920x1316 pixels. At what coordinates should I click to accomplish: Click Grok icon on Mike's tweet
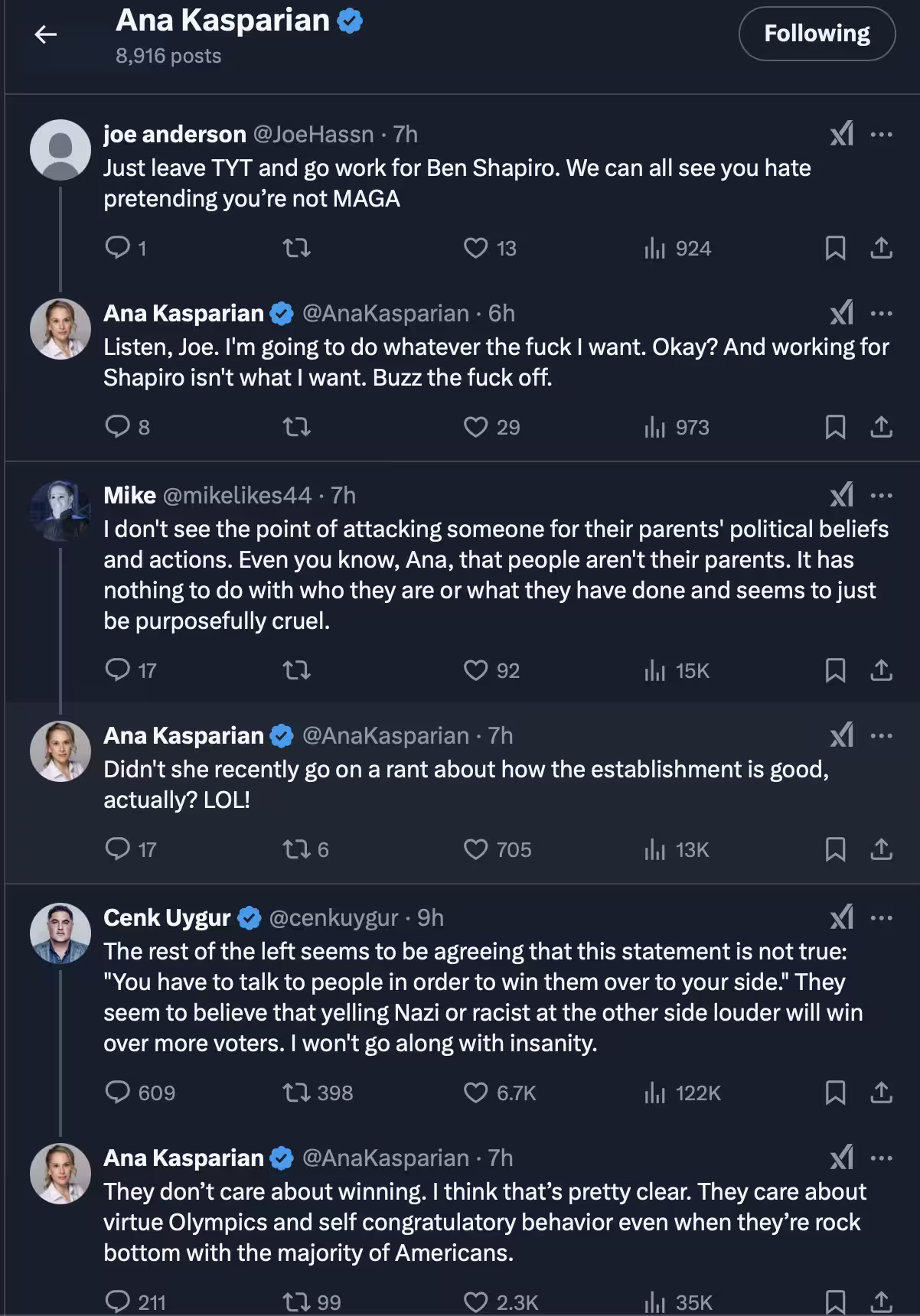coord(841,496)
